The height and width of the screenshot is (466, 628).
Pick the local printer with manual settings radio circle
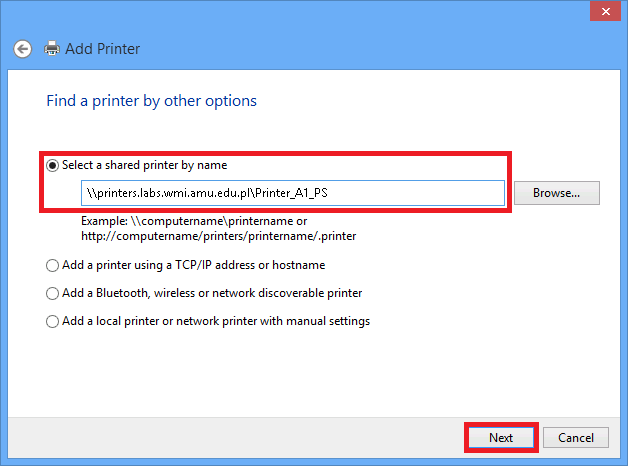click(x=52, y=321)
